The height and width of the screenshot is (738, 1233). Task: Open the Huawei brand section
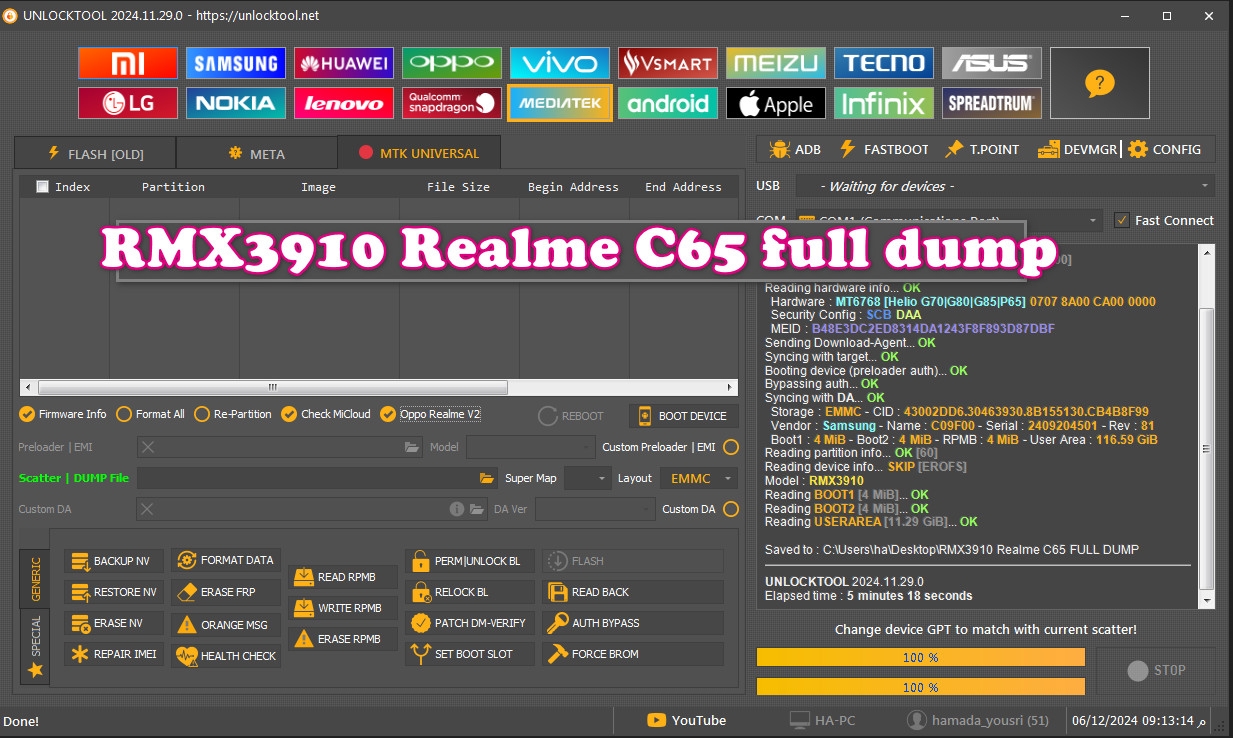click(x=344, y=63)
